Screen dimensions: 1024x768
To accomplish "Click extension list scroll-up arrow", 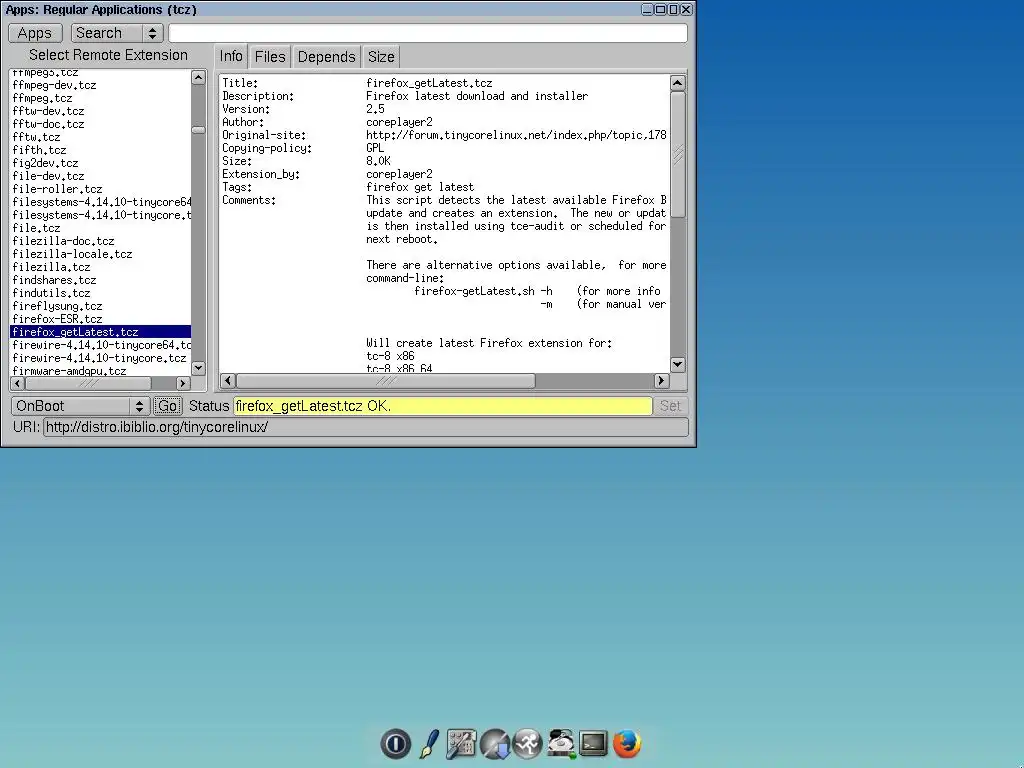I will click(199, 78).
